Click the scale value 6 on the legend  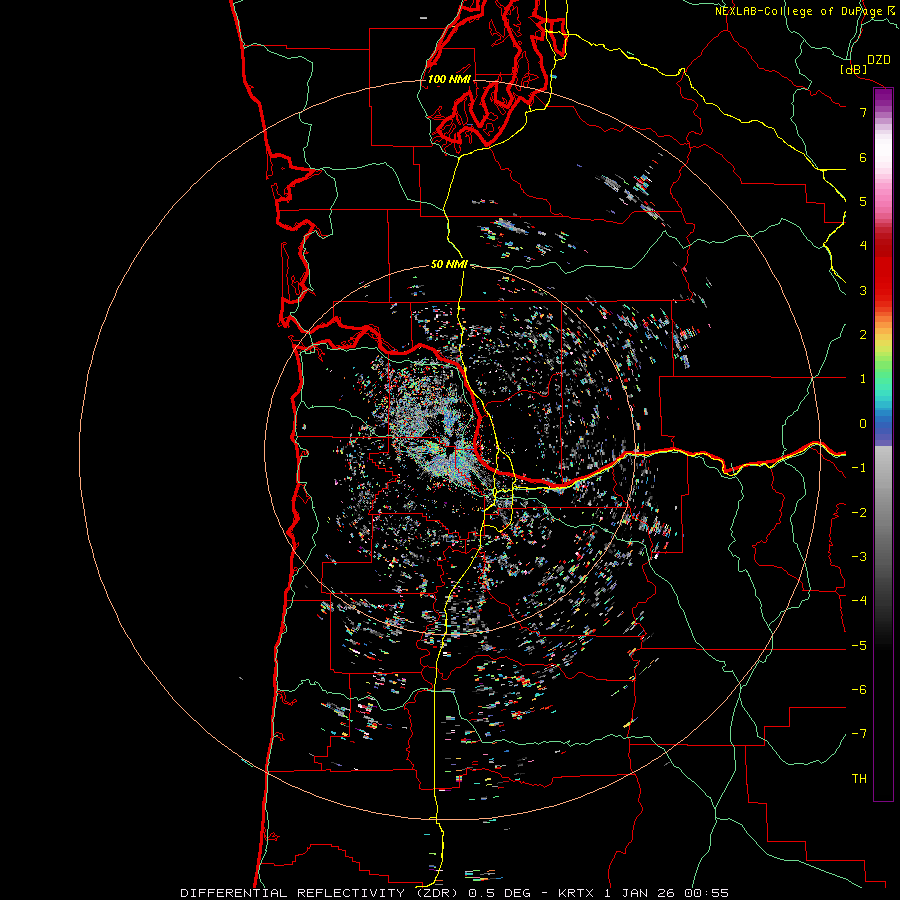863,157
